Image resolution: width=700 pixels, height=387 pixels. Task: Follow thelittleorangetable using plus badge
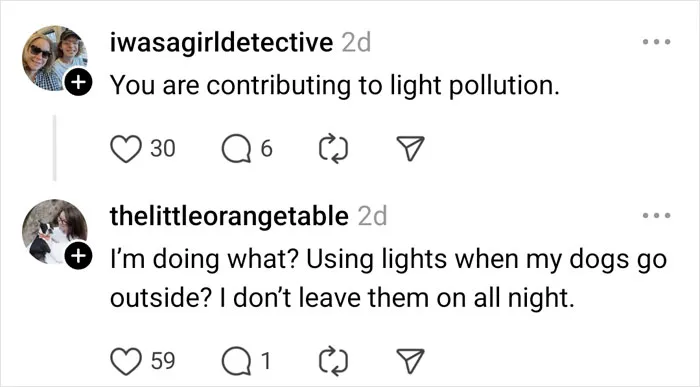[78, 256]
